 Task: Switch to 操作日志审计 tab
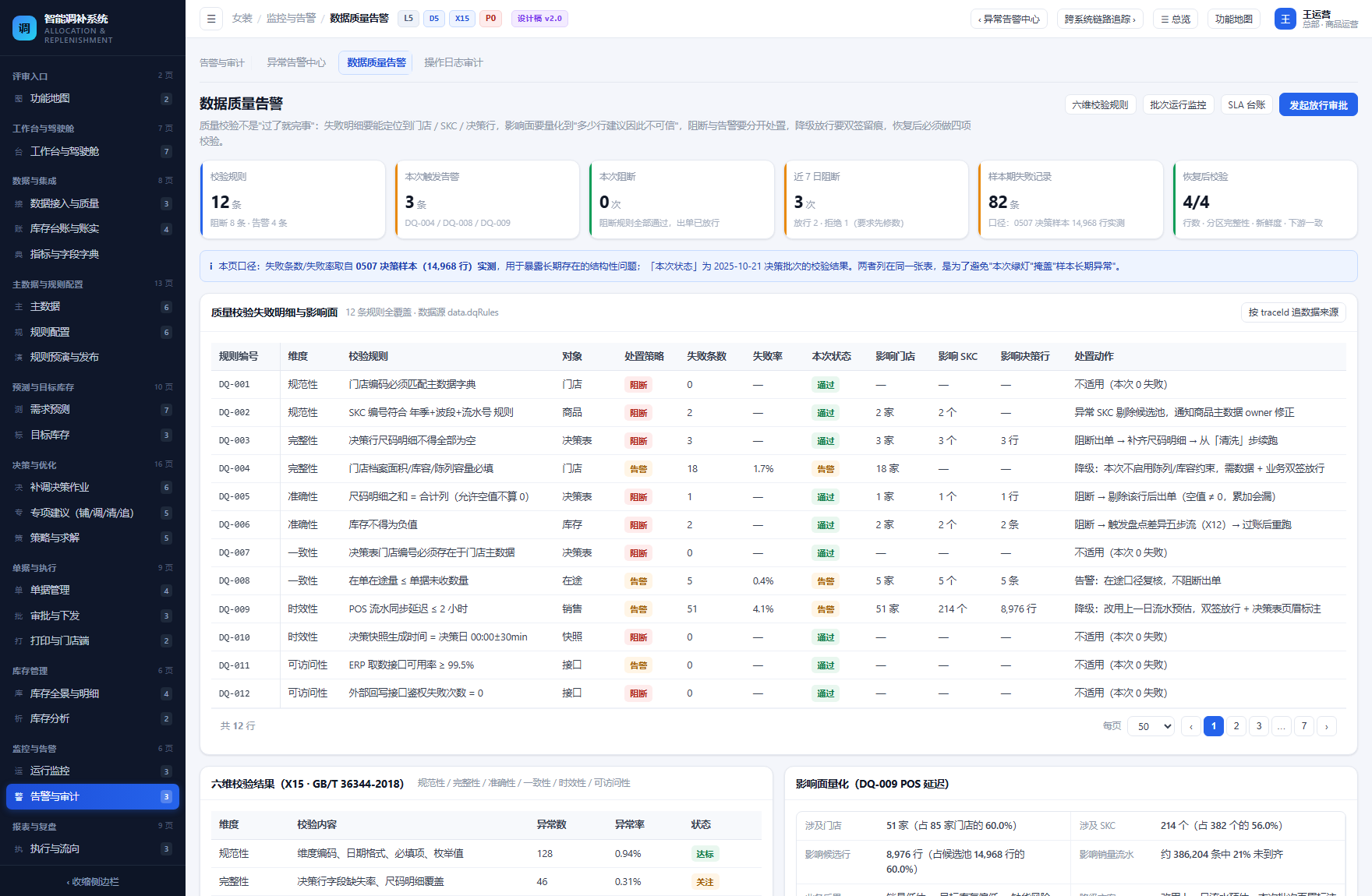(454, 63)
